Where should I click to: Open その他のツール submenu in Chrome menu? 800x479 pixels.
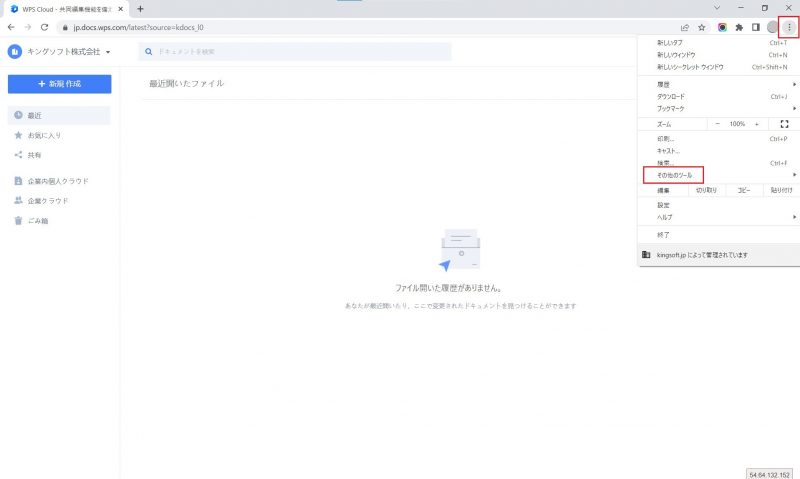coord(673,175)
